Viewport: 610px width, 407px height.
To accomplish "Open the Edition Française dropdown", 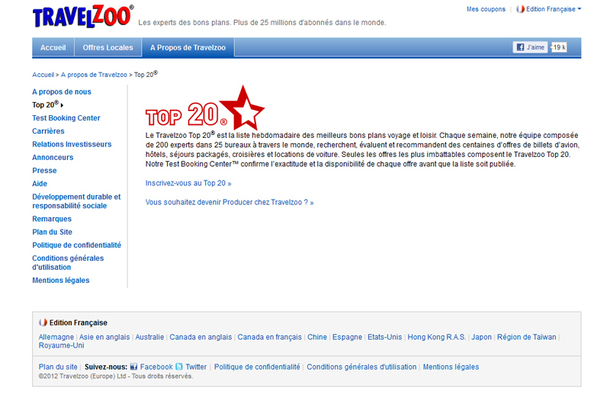I will pos(550,9).
